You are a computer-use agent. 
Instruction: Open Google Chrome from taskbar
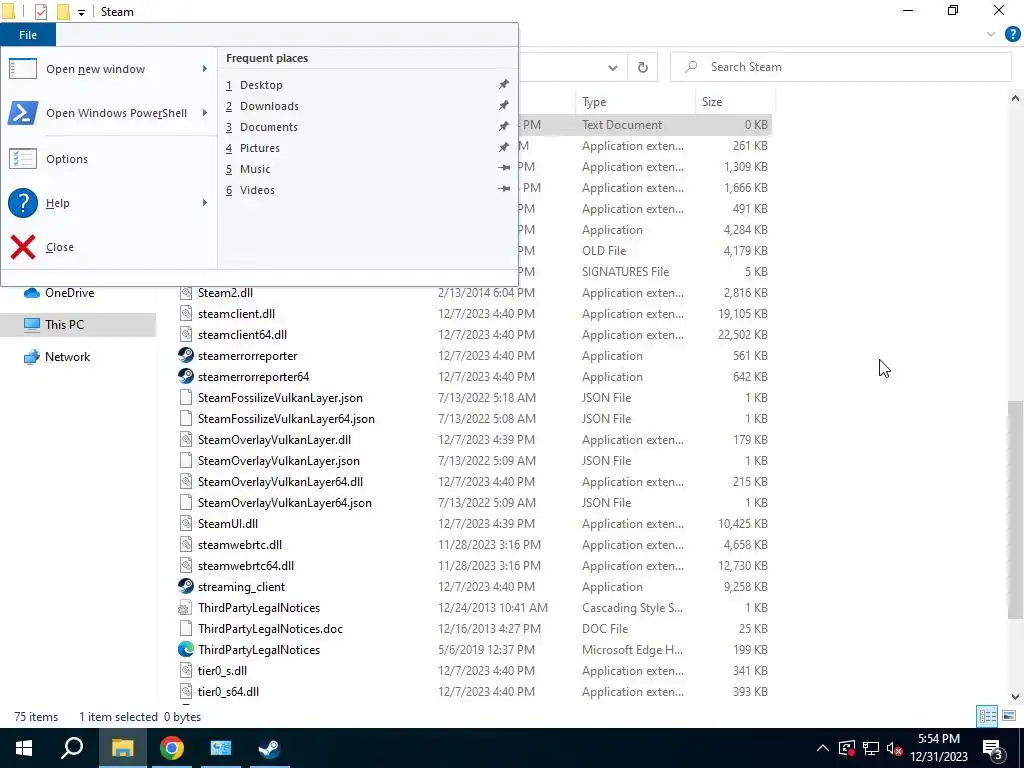coord(171,748)
